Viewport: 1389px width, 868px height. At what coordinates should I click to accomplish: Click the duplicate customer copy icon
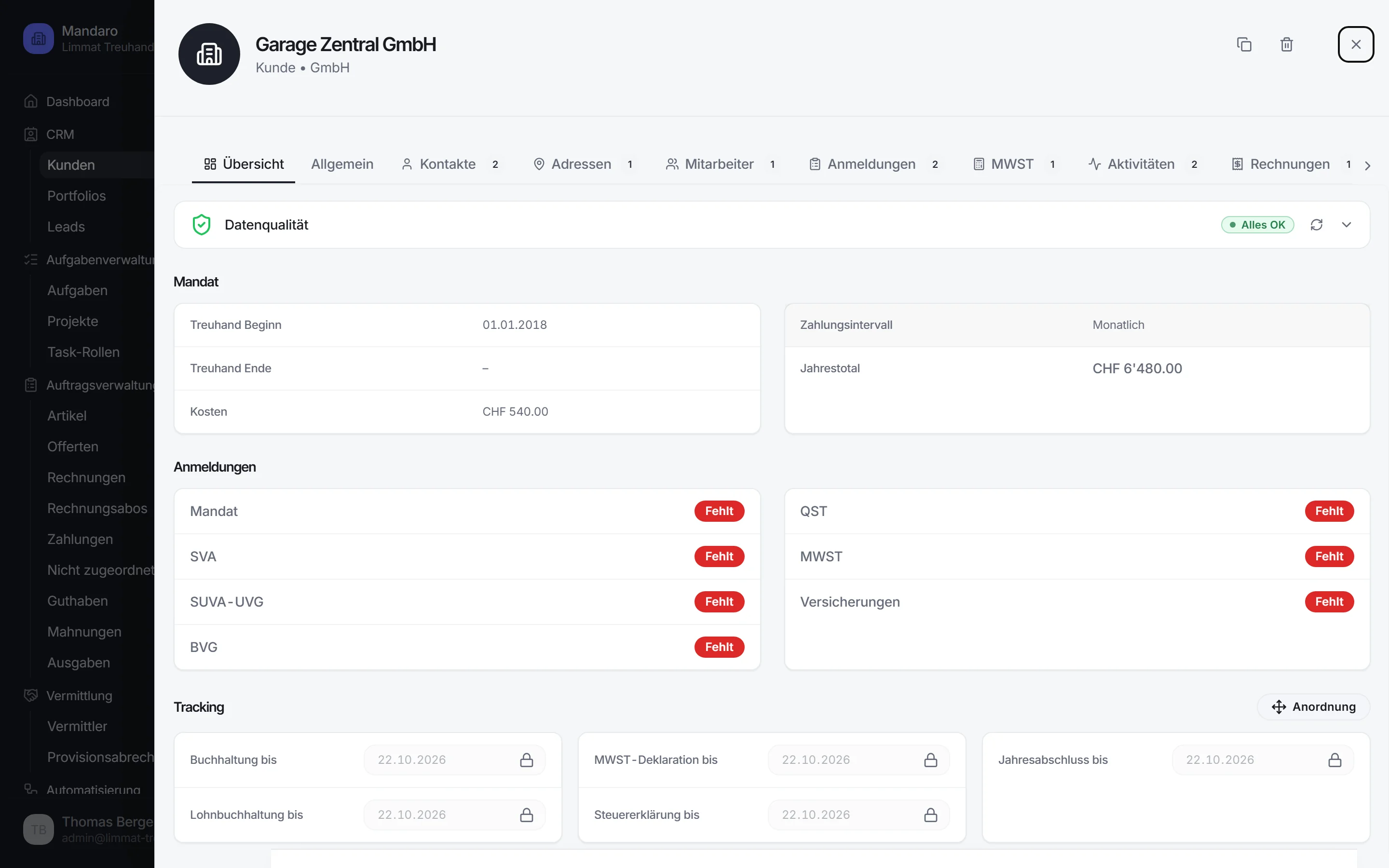click(x=1244, y=44)
